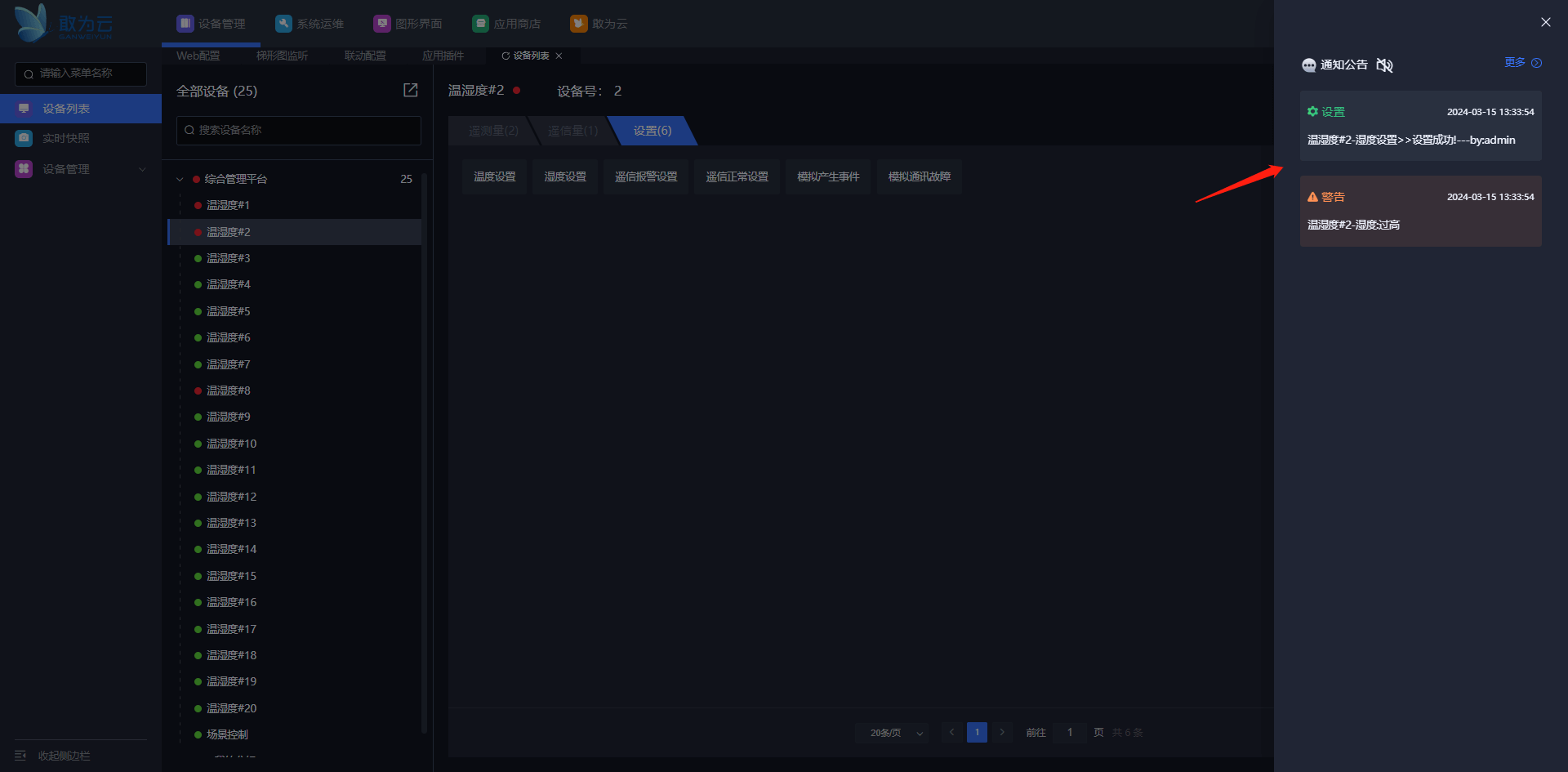Open the 应用商店 store icon
Image resolution: width=1568 pixels, height=772 pixels.
481,24
